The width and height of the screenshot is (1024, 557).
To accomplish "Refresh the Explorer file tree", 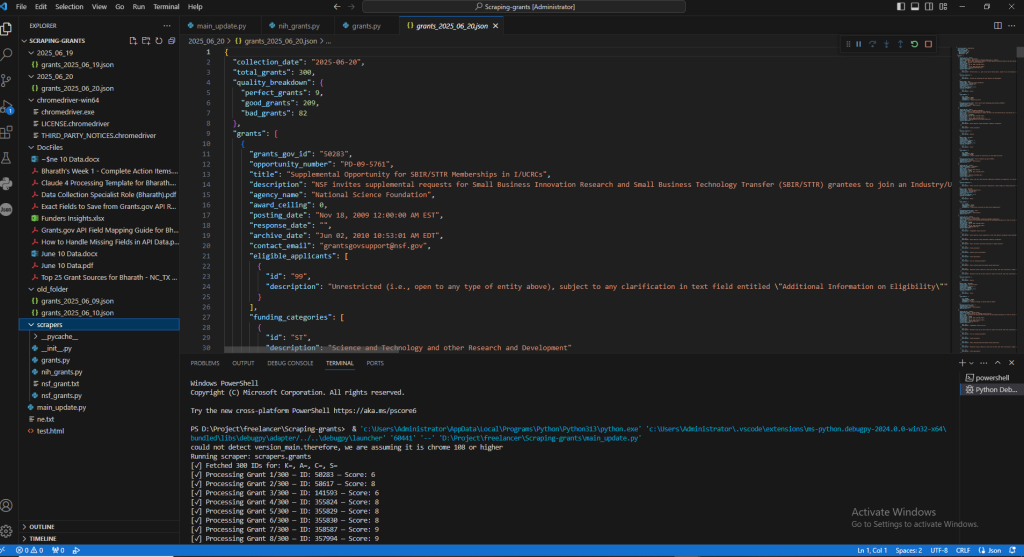I will (161, 41).
